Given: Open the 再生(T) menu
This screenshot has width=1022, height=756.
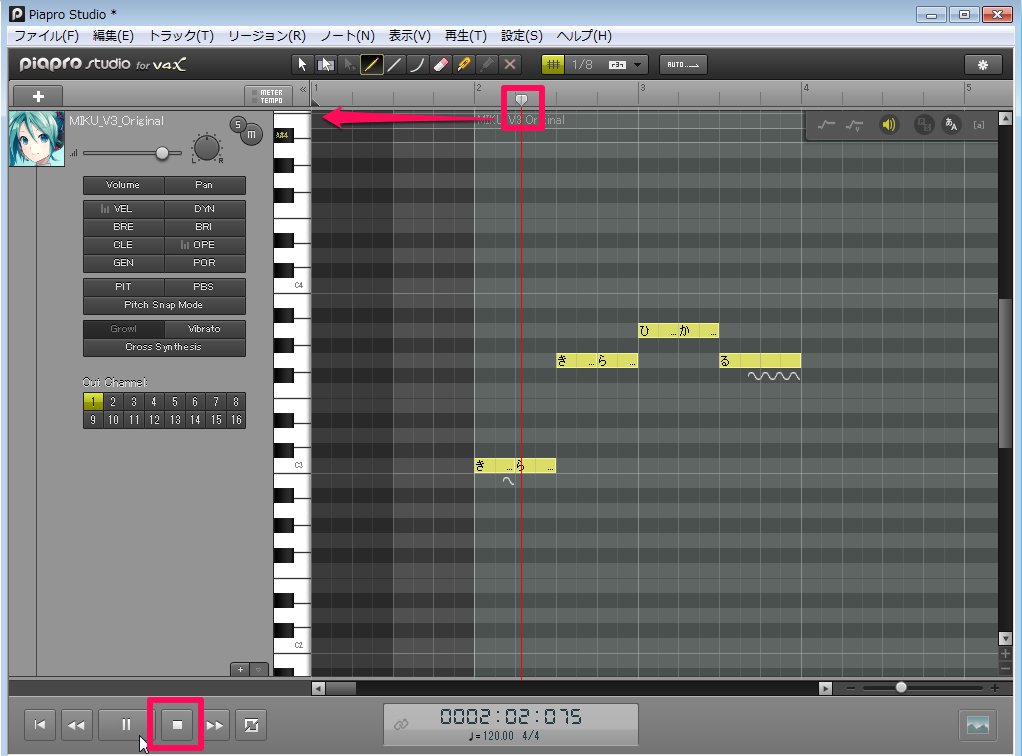Looking at the screenshot, I should coord(464,36).
